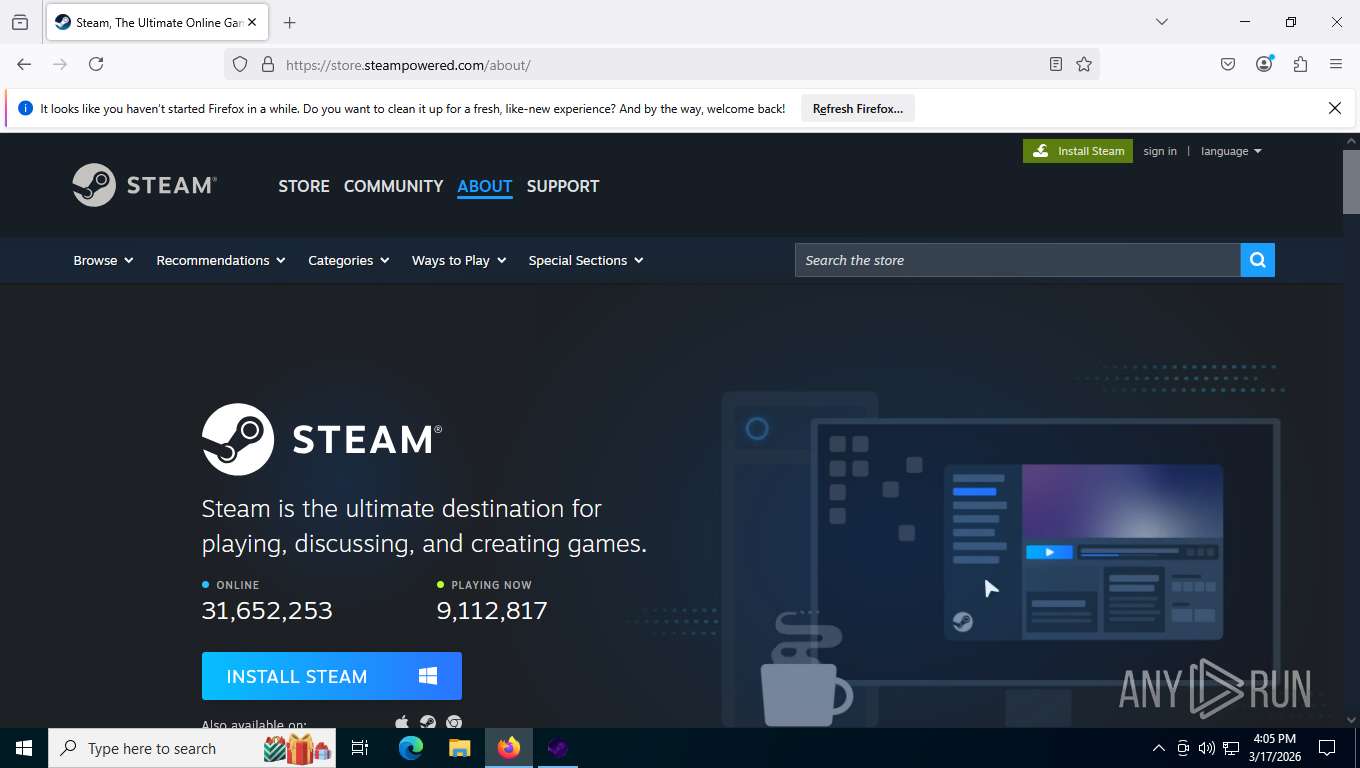This screenshot has width=1360, height=768.
Task: Open the volume speaker tray icon
Action: pyautogui.click(x=1207, y=748)
